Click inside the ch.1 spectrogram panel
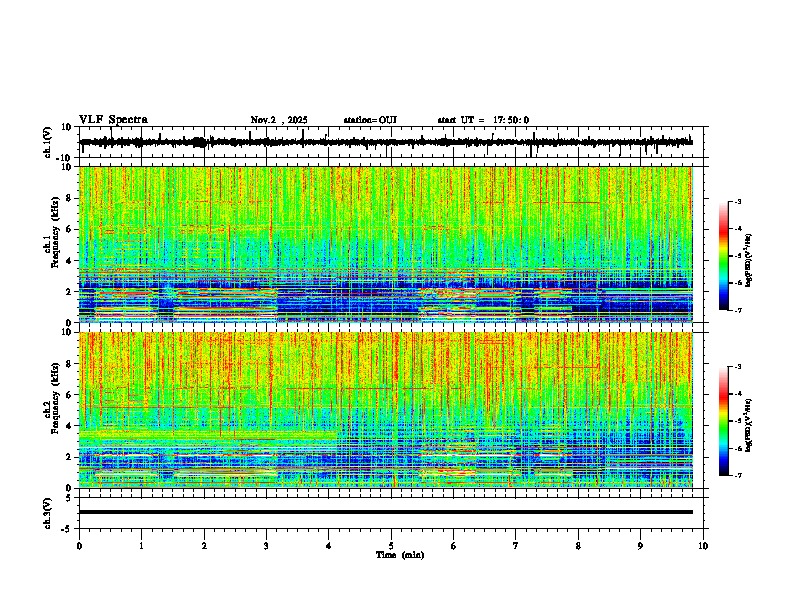 386,244
